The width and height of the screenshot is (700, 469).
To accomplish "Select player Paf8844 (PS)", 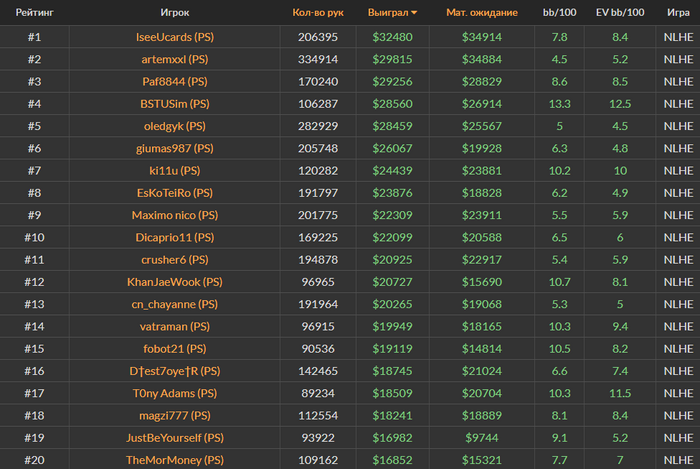I will [x=175, y=82].
